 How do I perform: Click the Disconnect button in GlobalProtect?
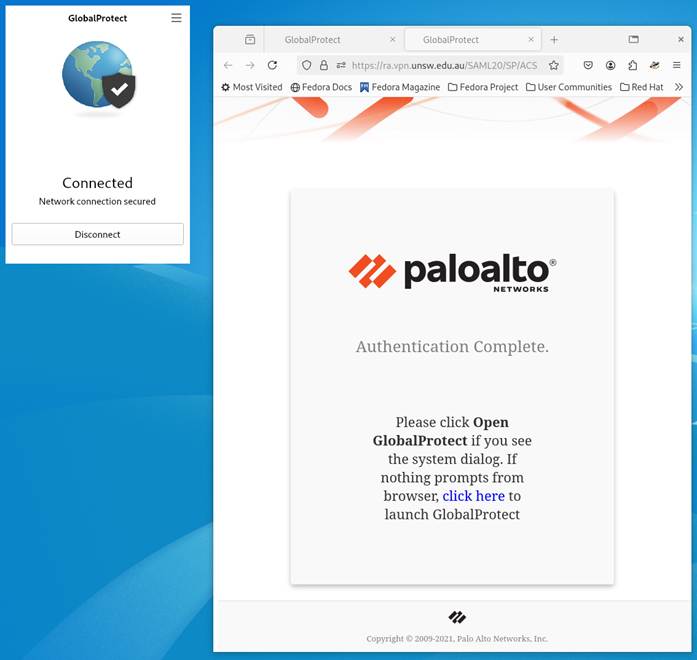97,234
